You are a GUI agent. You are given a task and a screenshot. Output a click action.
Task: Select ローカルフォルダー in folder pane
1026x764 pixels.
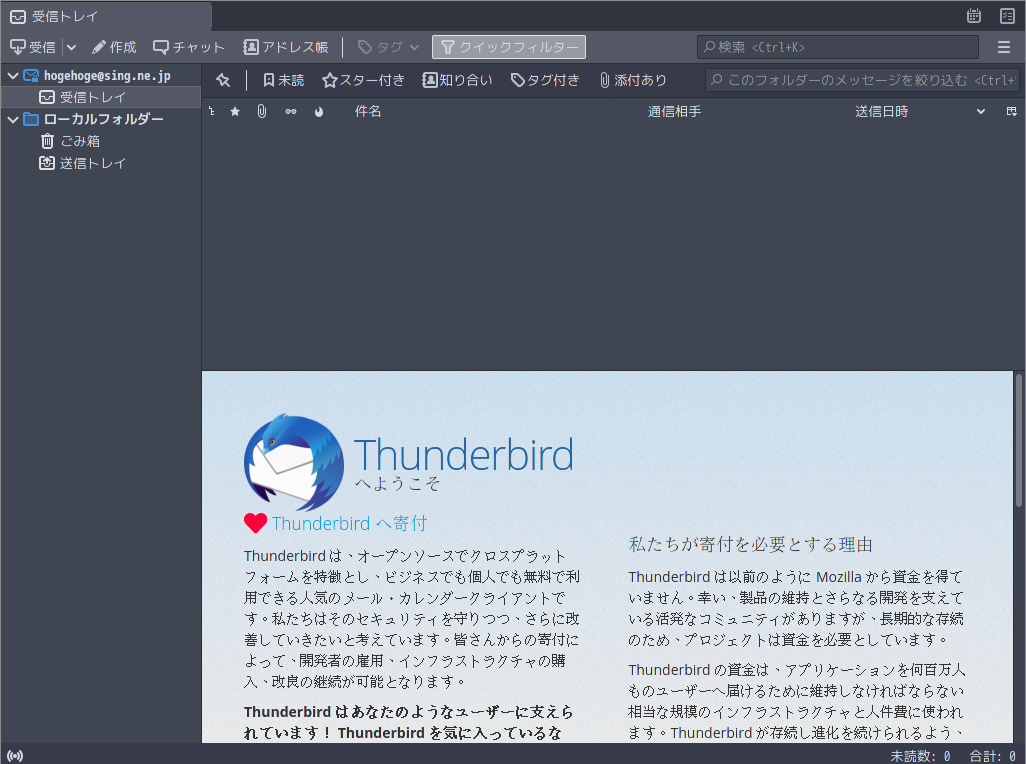pyautogui.click(x=101, y=119)
